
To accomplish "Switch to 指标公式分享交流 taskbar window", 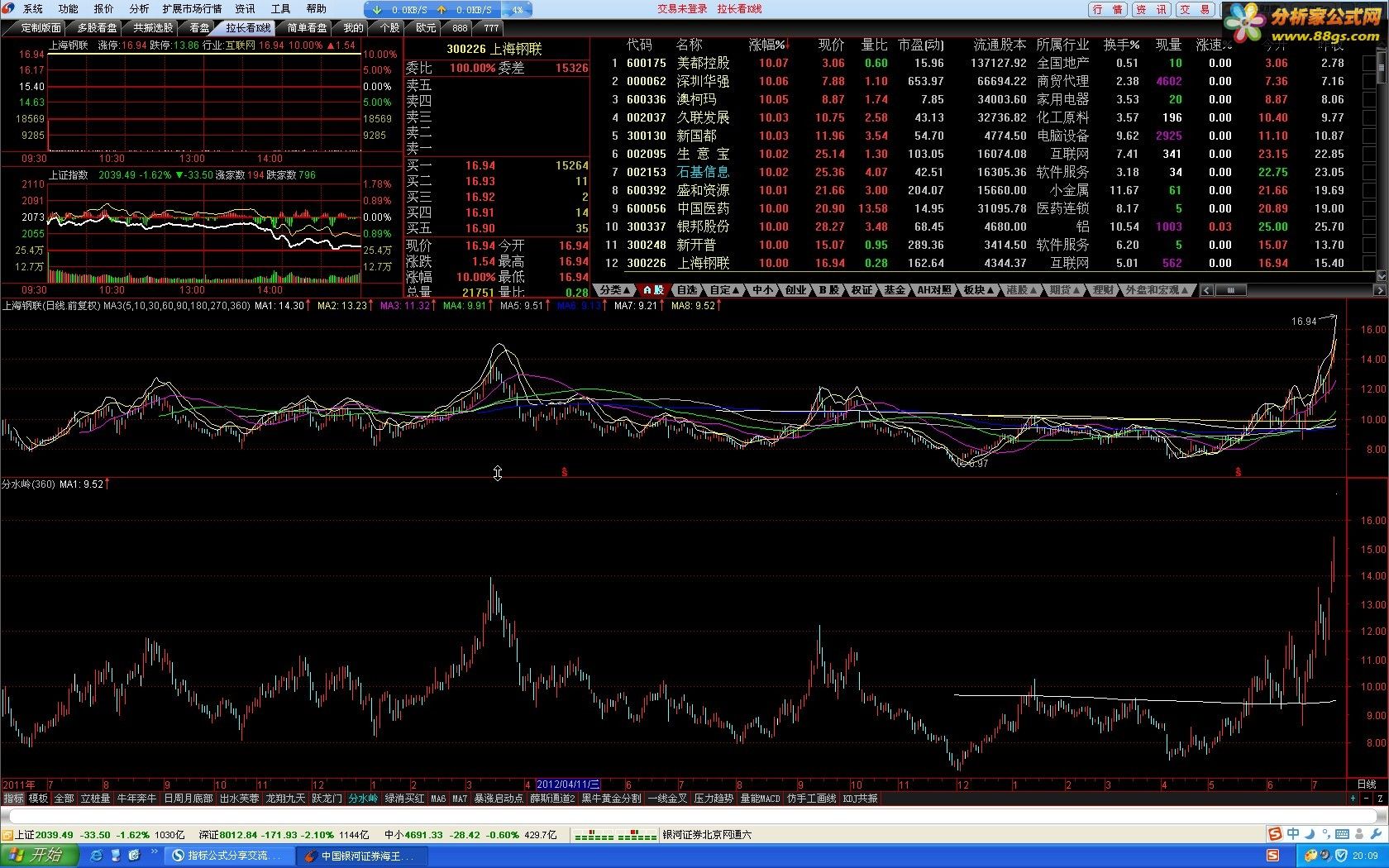I will (x=229, y=856).
